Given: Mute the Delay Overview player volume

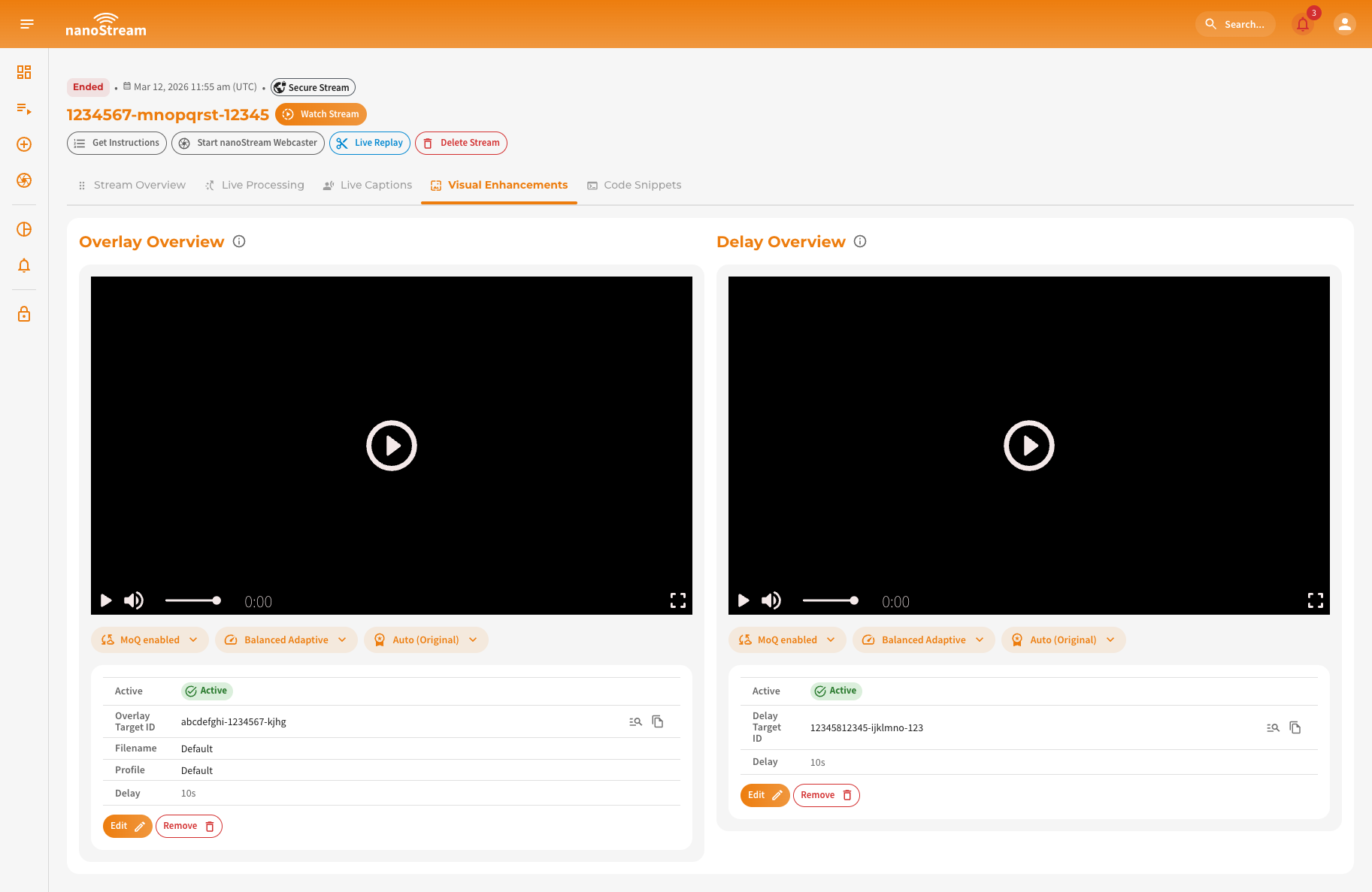Looking at the screenshot, I should tap(771, 600).
